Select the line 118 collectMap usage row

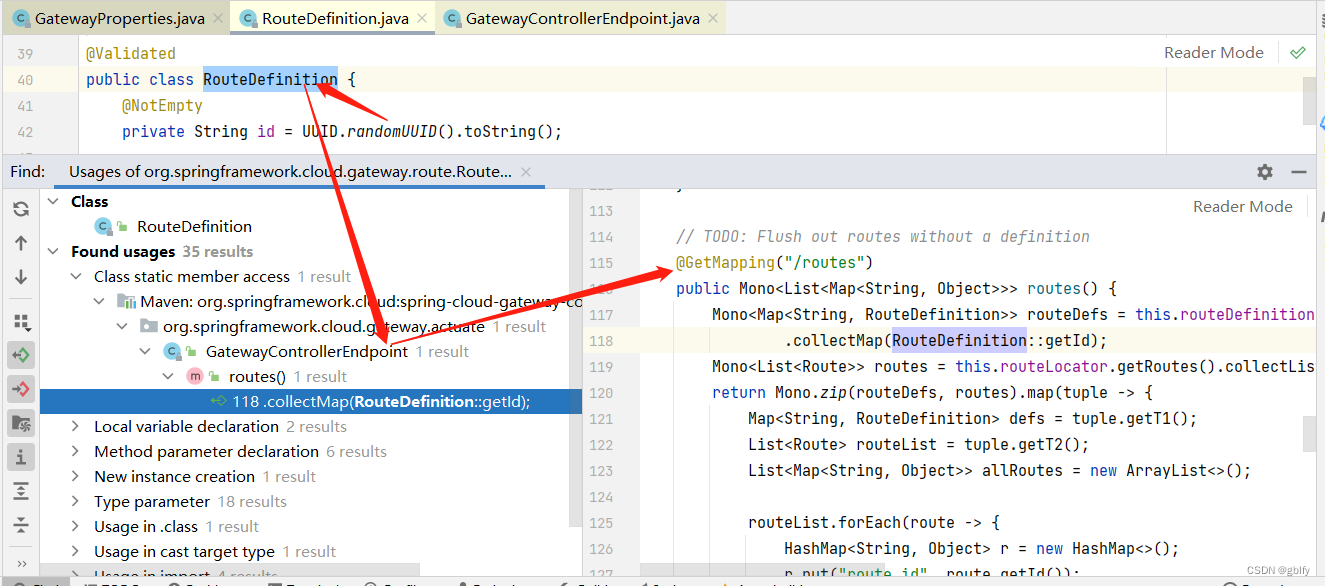(311, 401)
